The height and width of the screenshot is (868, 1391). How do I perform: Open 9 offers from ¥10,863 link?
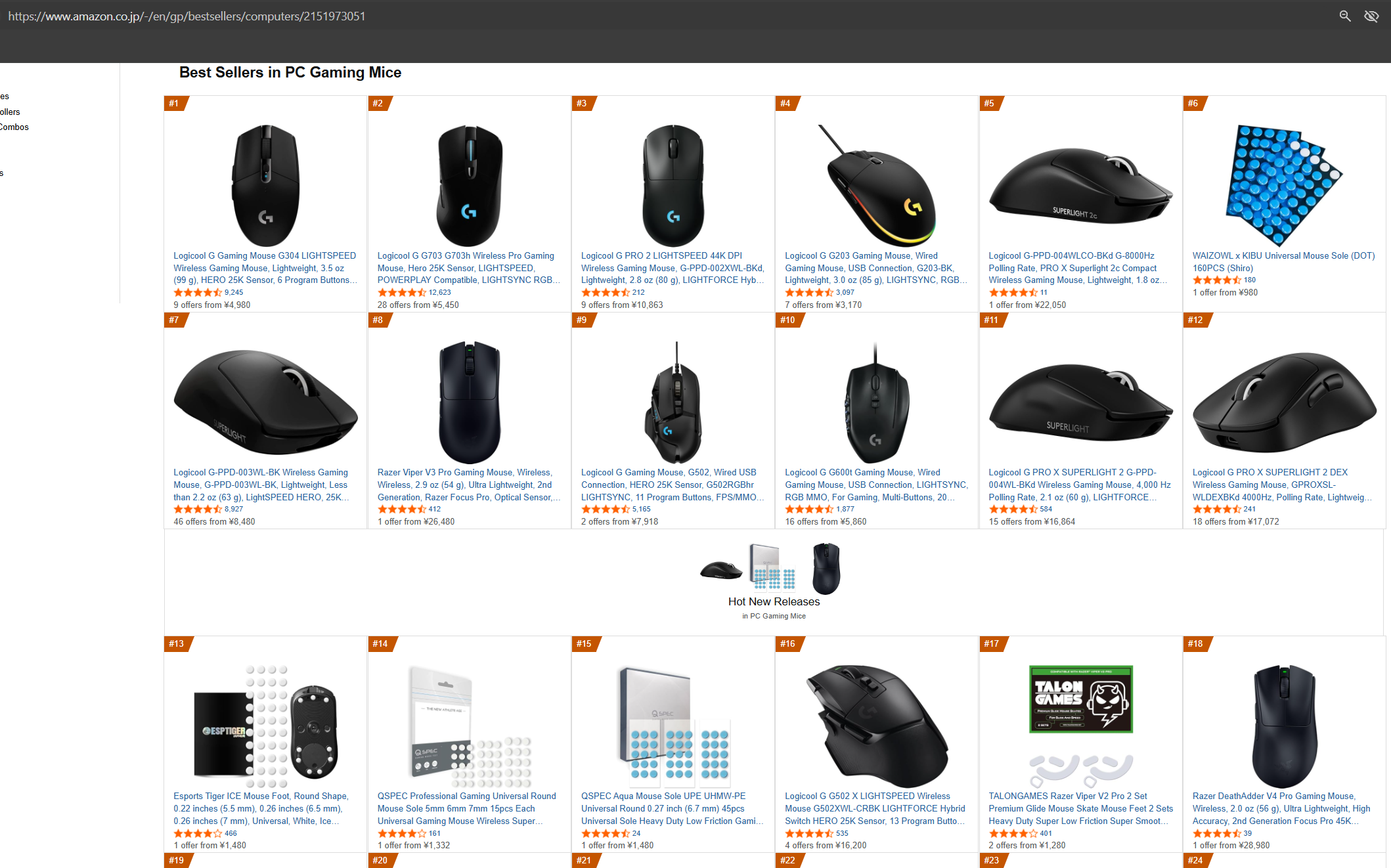point(622,305)
